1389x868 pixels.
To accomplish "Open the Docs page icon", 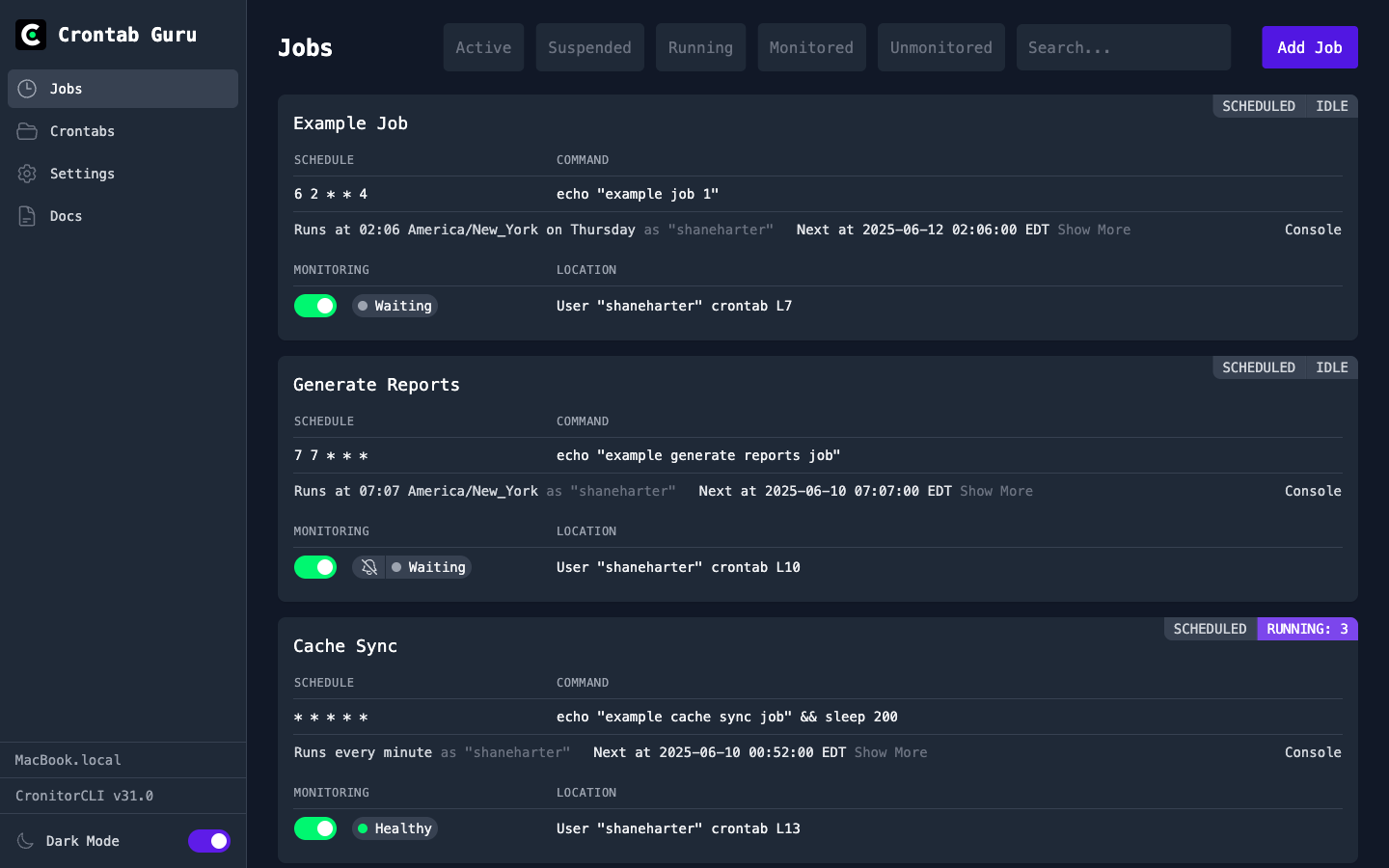I will (x=28, y=216).
